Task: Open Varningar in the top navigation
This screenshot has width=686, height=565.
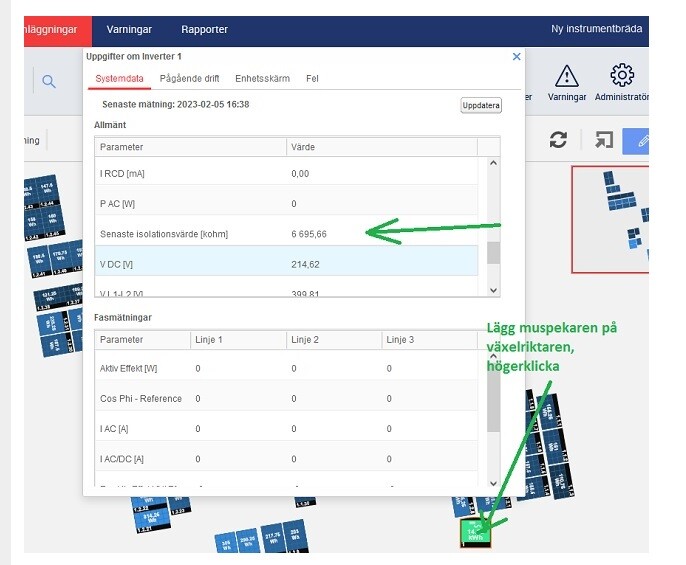Action: (x=129, y=29)
